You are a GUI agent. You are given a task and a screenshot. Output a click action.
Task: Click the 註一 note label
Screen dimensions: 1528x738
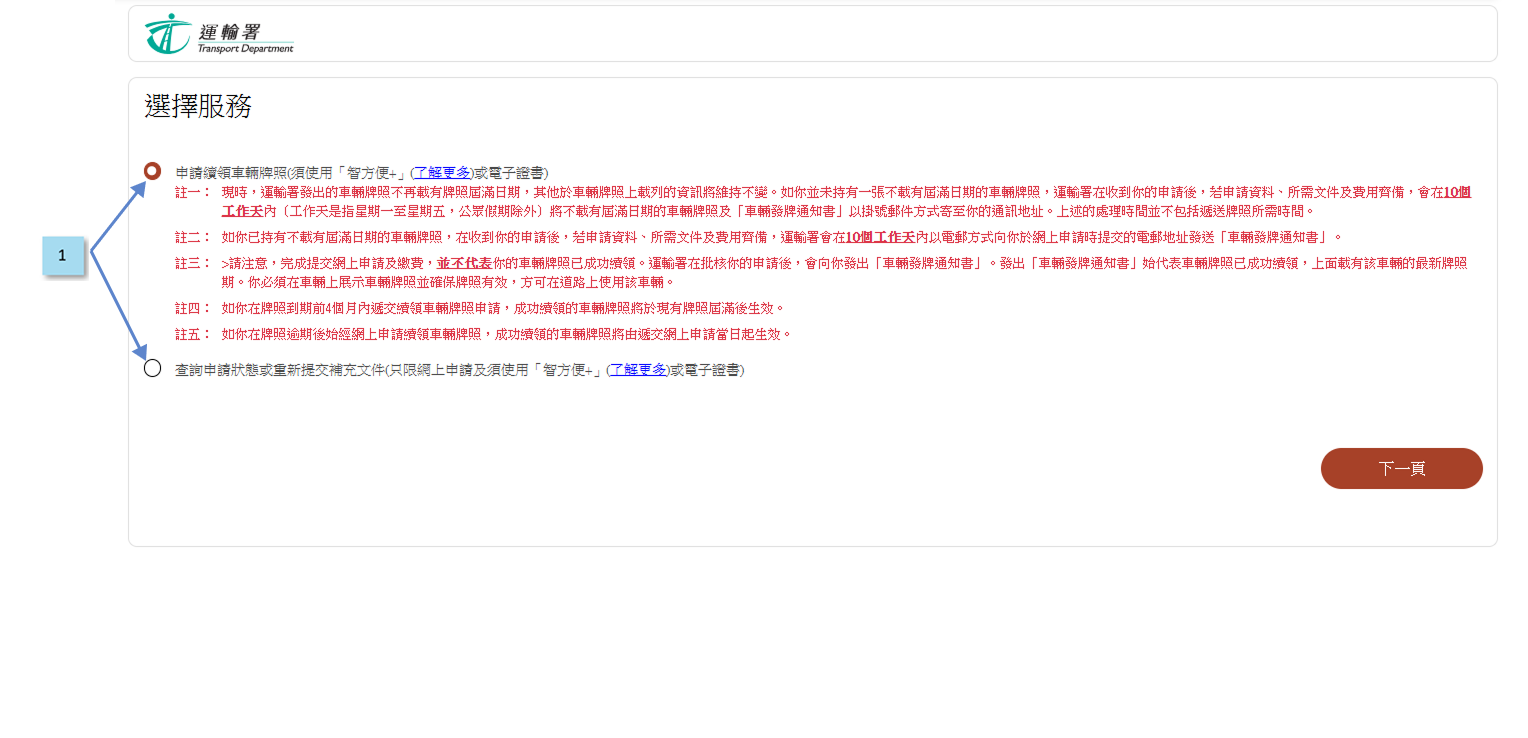pyautogui.click(x=193, y=192)
